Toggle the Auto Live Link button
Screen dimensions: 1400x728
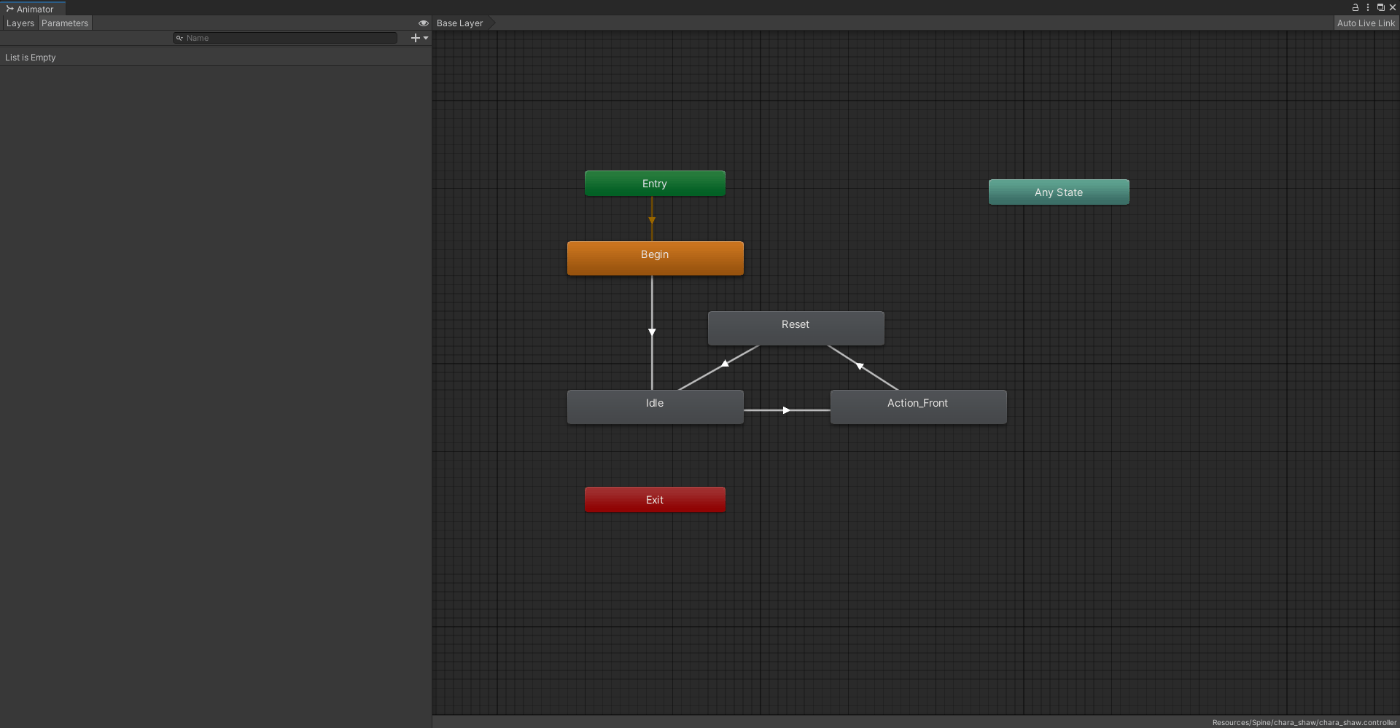click(x=1366, y=23)
